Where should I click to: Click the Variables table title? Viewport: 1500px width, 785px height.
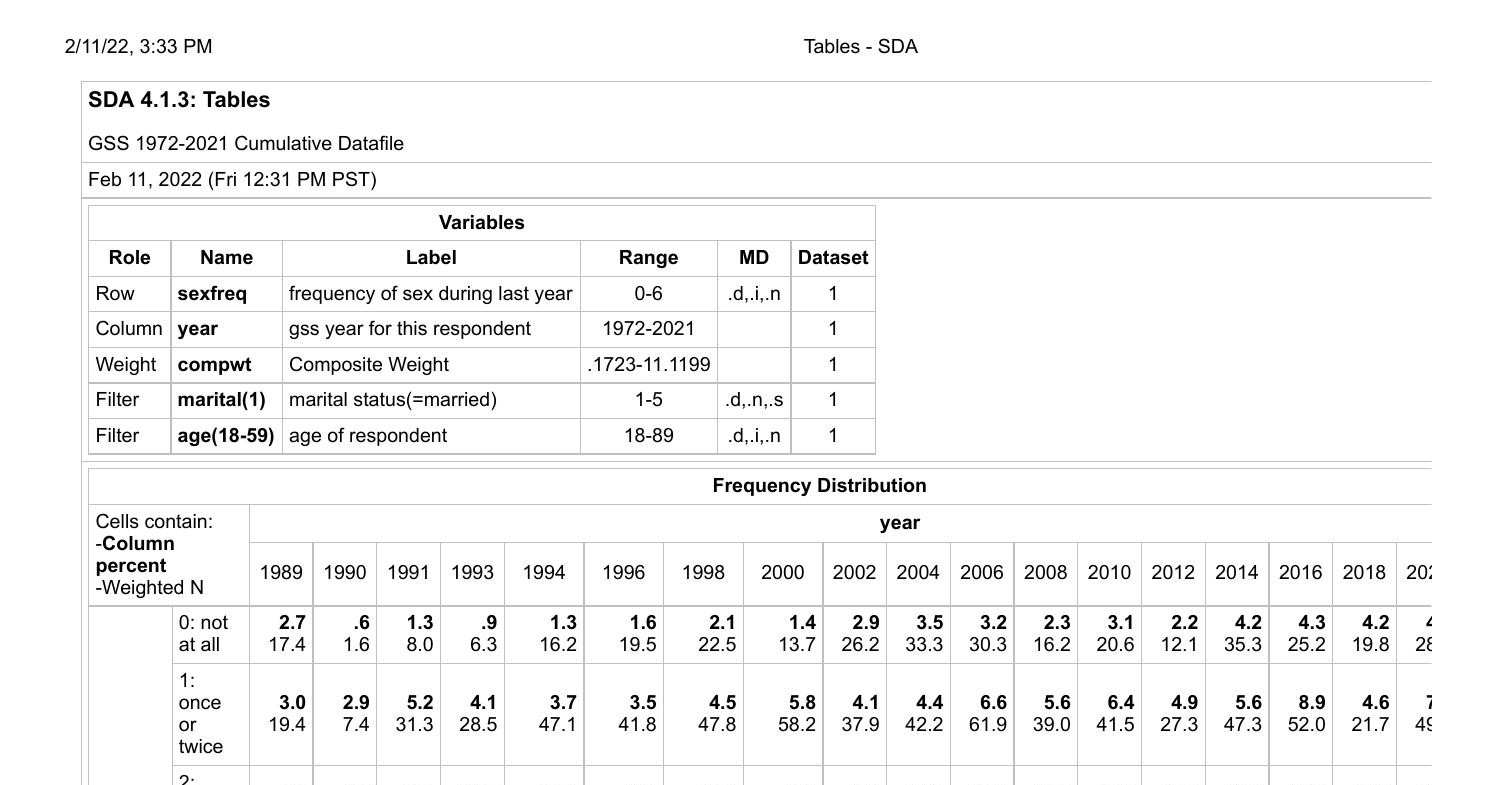pos(481,222)
